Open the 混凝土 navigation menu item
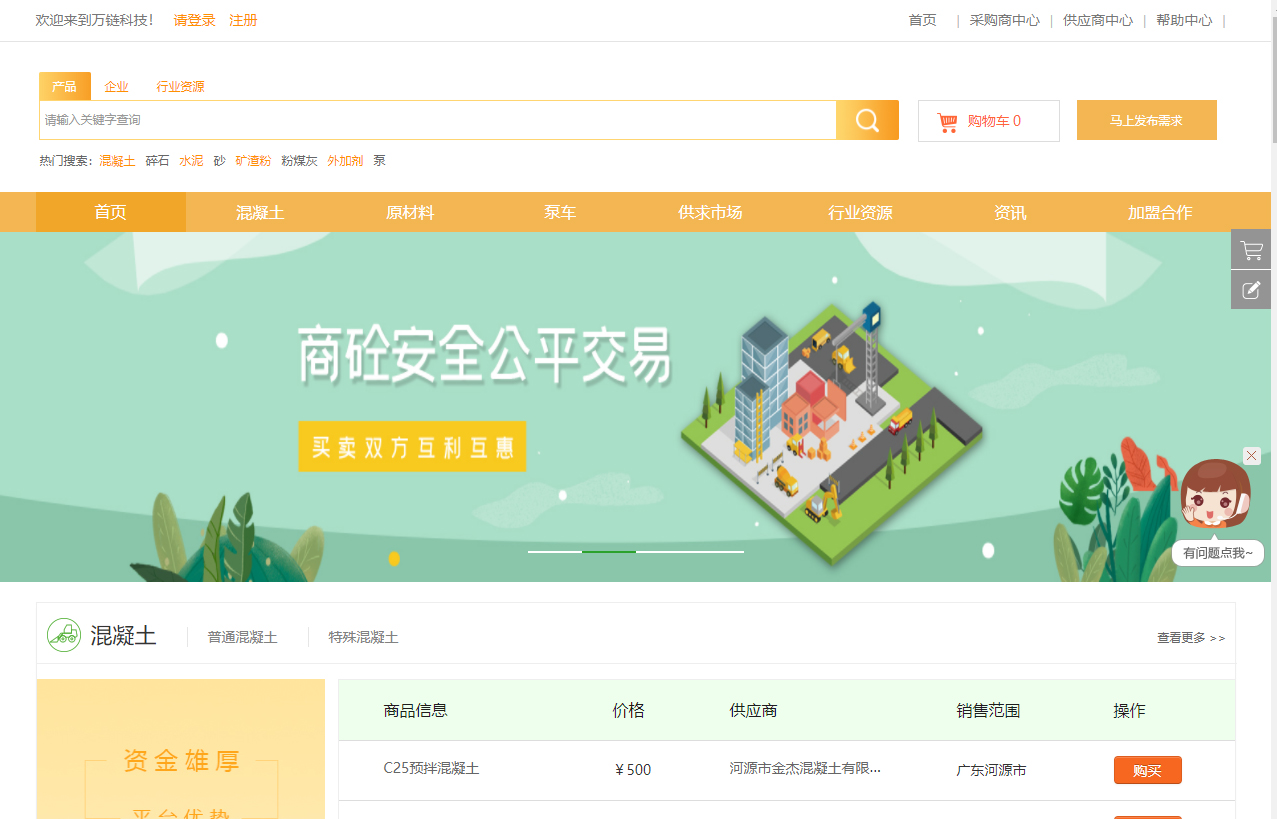The width and height of the screenshot is (1277, 819). 260,212
